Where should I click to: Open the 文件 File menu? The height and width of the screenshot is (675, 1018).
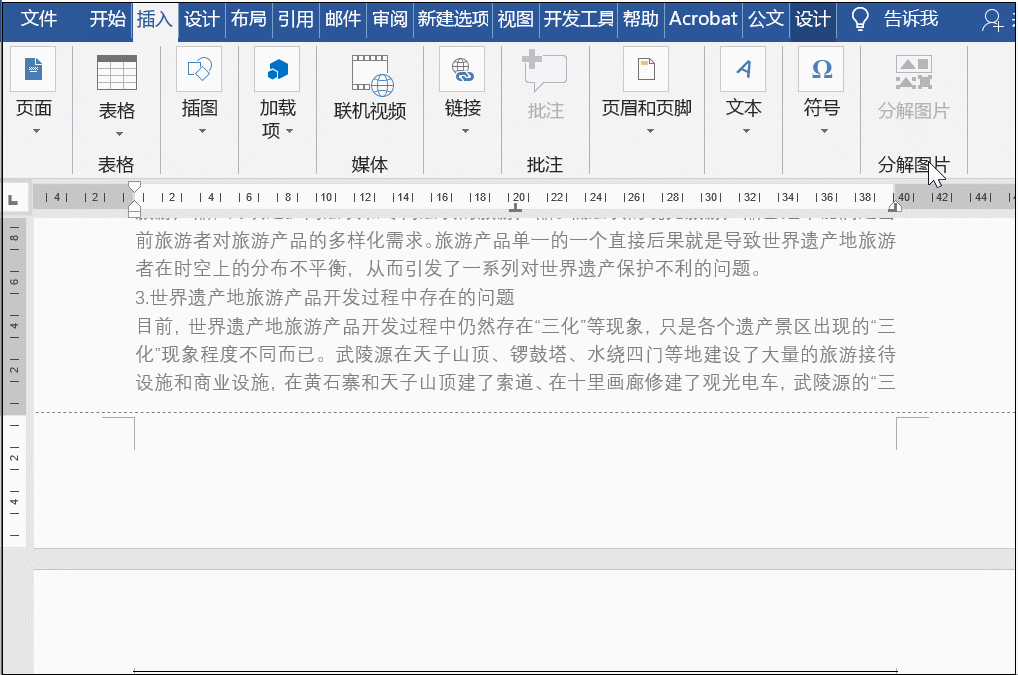(39, 18)
